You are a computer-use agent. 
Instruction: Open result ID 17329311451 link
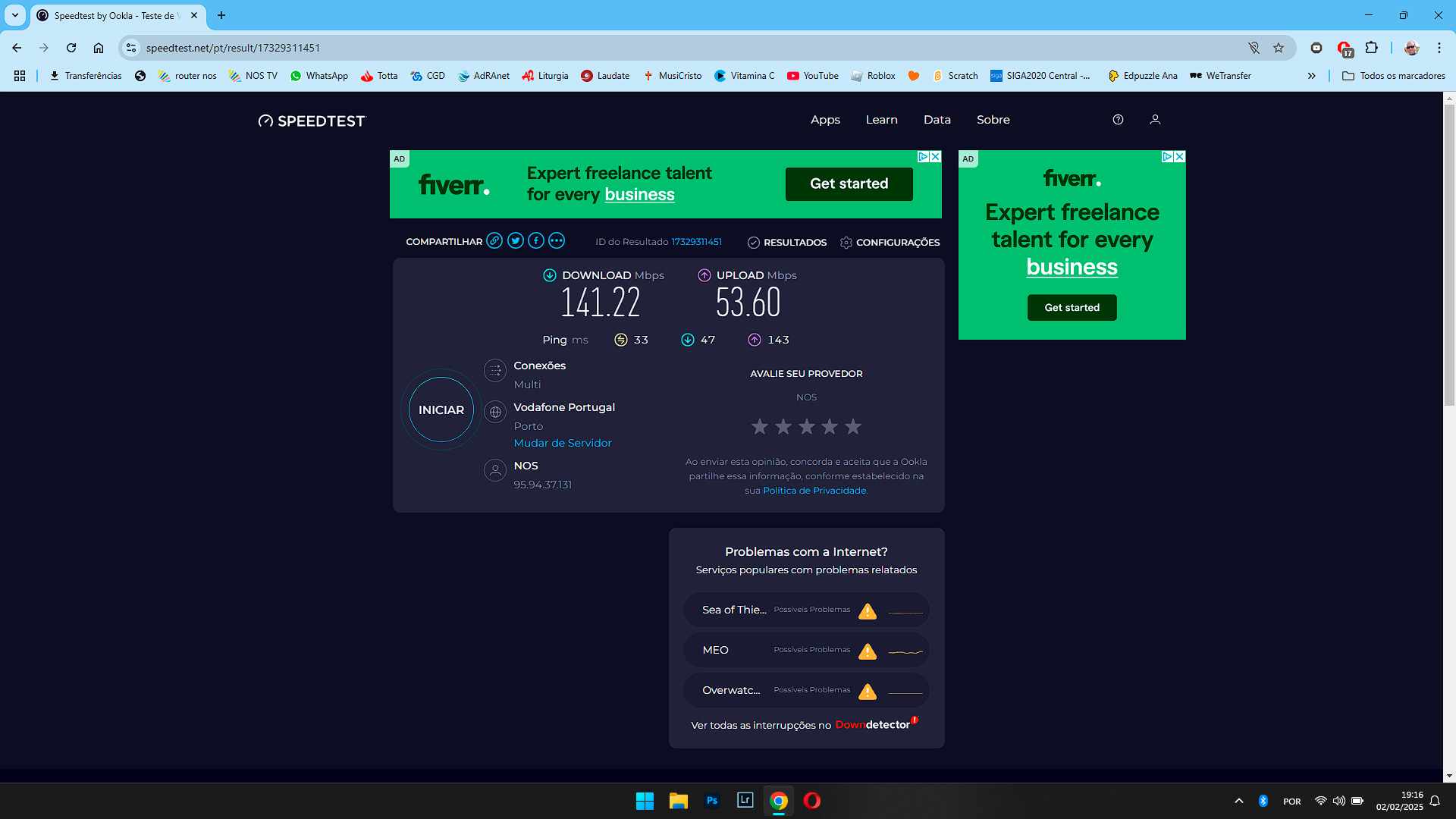(697, 242)
